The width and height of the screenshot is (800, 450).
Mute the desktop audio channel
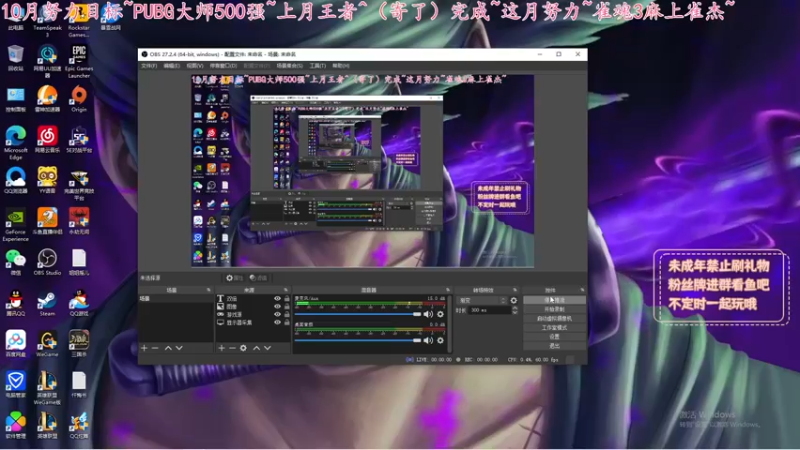[428, 340]
